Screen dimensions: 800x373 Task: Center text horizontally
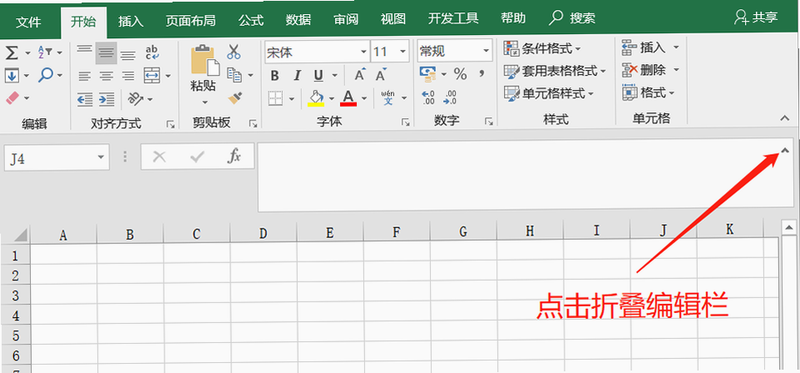(106, 76)
